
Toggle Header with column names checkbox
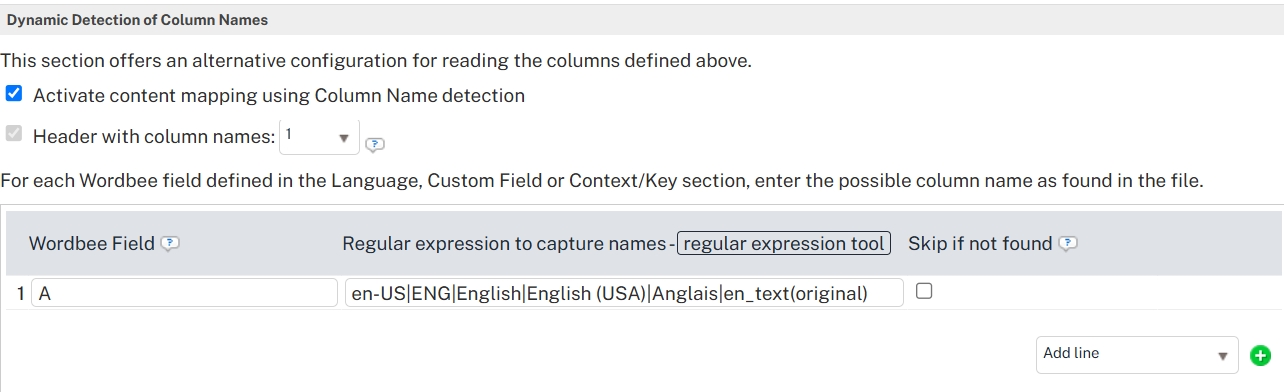point(14,134)
